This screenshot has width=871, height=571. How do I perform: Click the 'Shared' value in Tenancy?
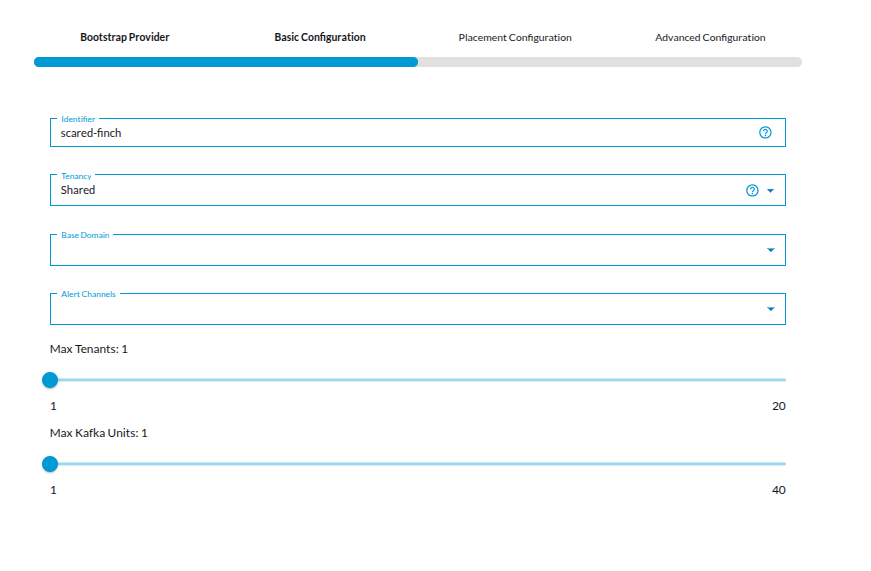pos(78,190)
